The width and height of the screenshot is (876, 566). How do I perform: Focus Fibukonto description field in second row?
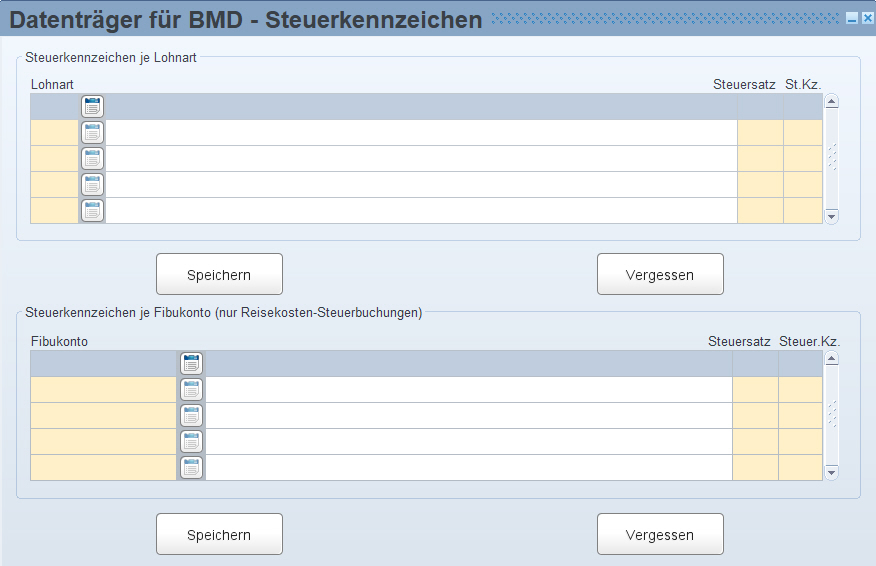point(469,390)
